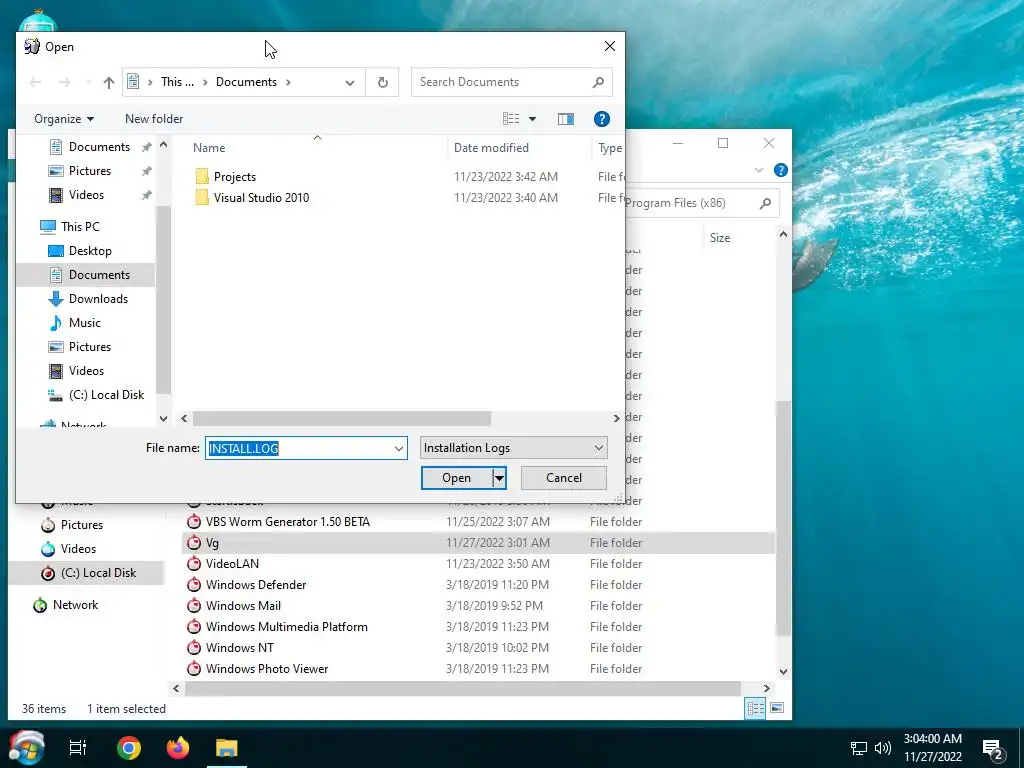
Task: Expand the ribbon chevron in Explorer window
Action: (x=758, y=170)
